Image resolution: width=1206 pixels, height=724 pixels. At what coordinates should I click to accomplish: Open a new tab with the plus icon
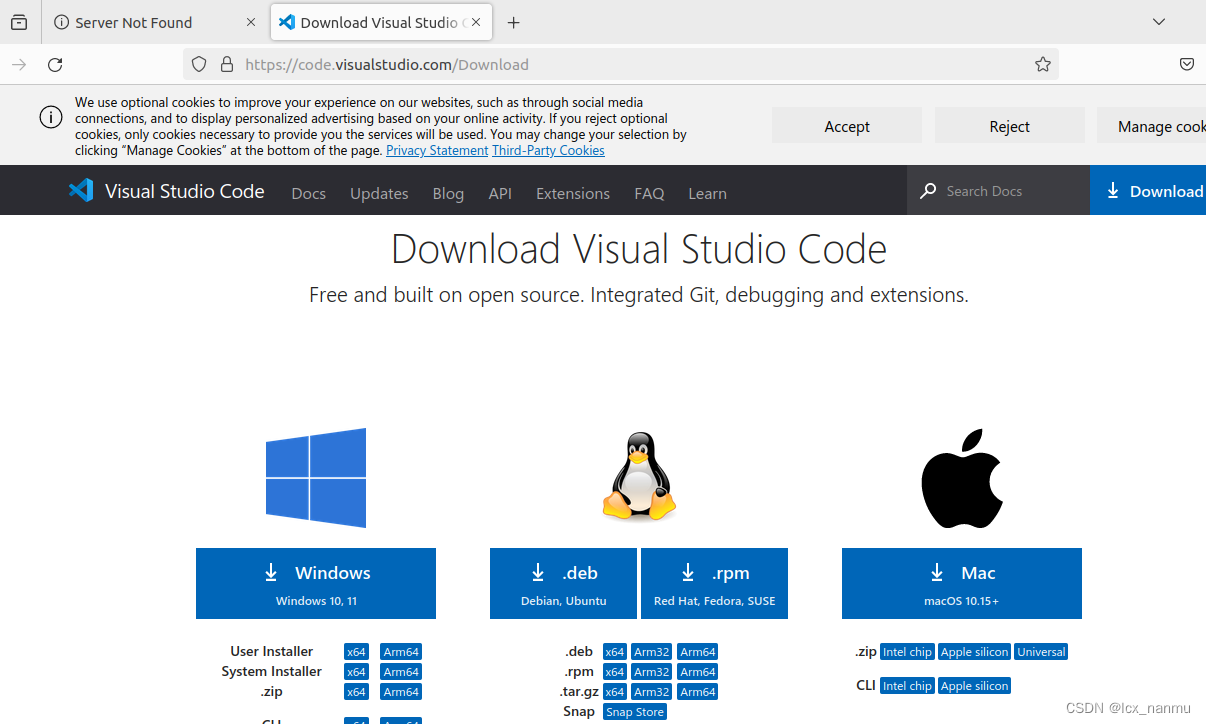(x=513, y=22)
